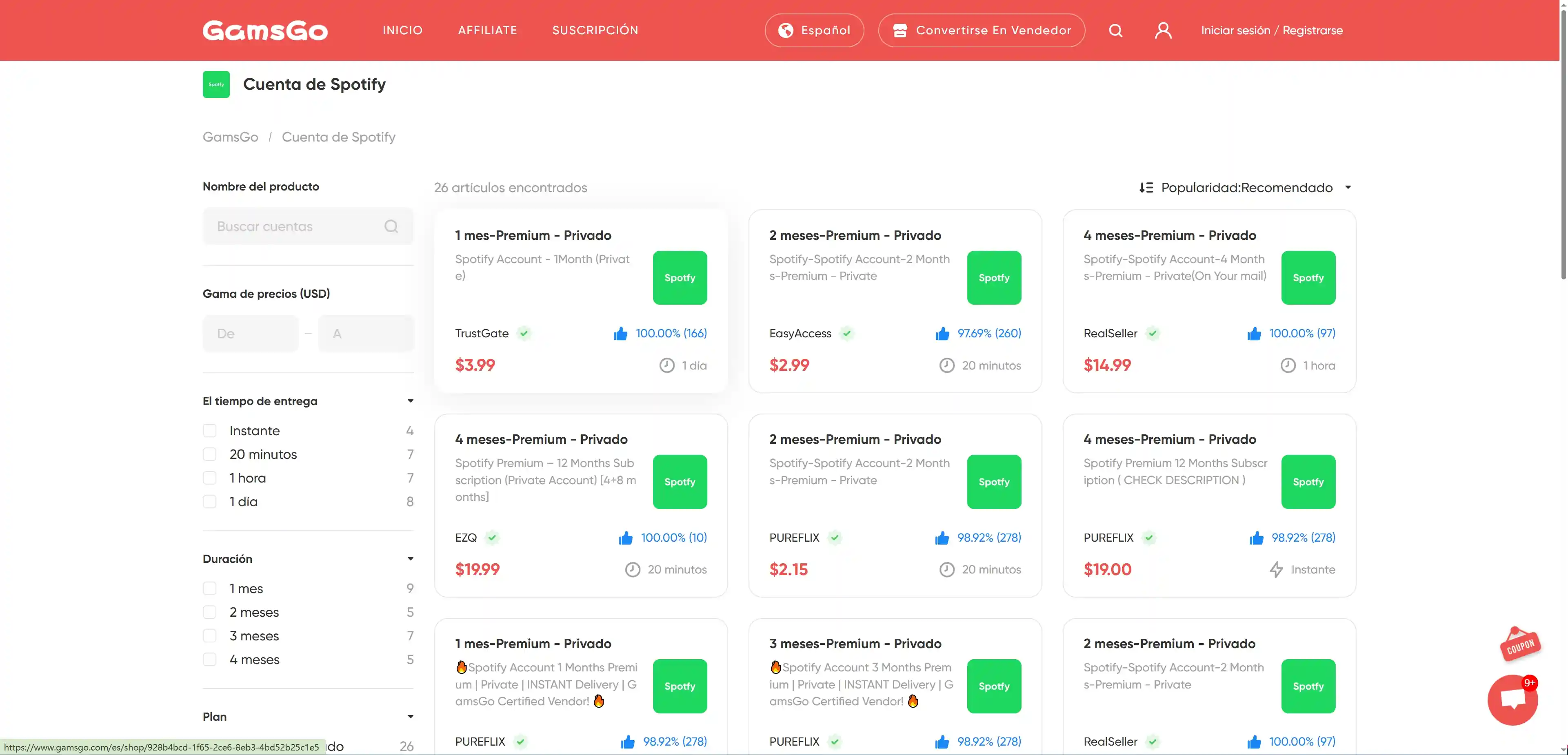Click Iniciar sesión / Registrarse link
1568x755 pixels.
click(1272, 31)
